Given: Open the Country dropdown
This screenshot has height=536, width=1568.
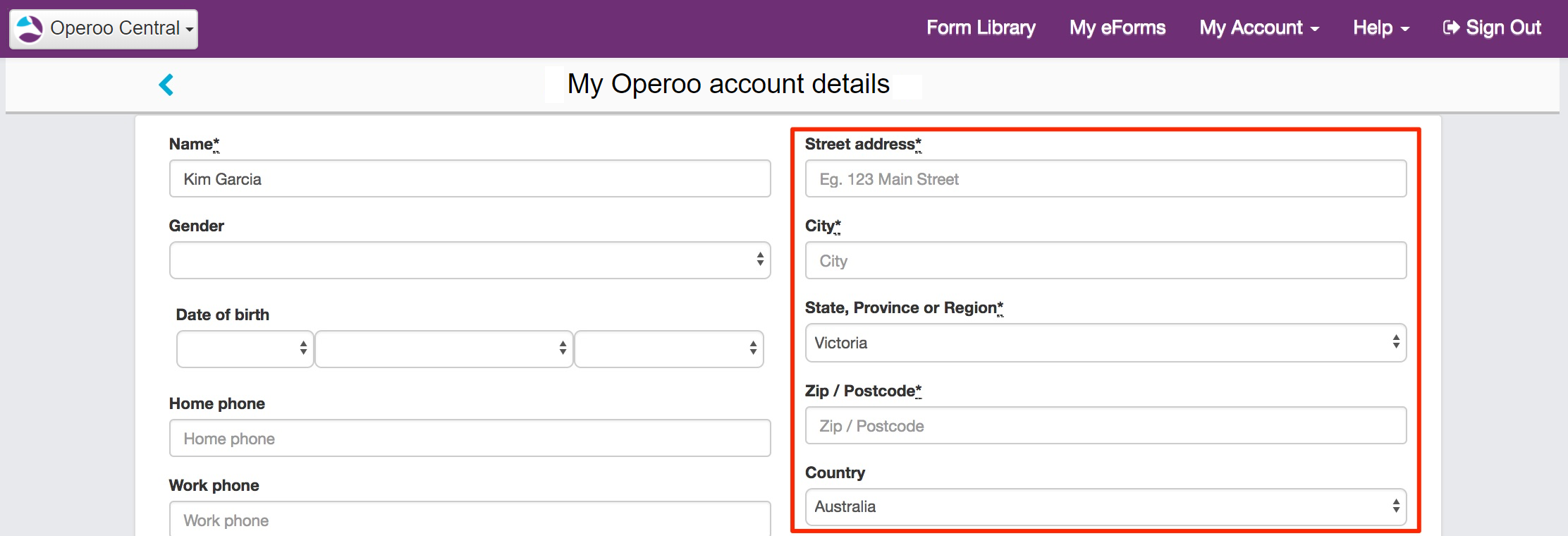Looking at the screenshot, I should pos(1105,506).
